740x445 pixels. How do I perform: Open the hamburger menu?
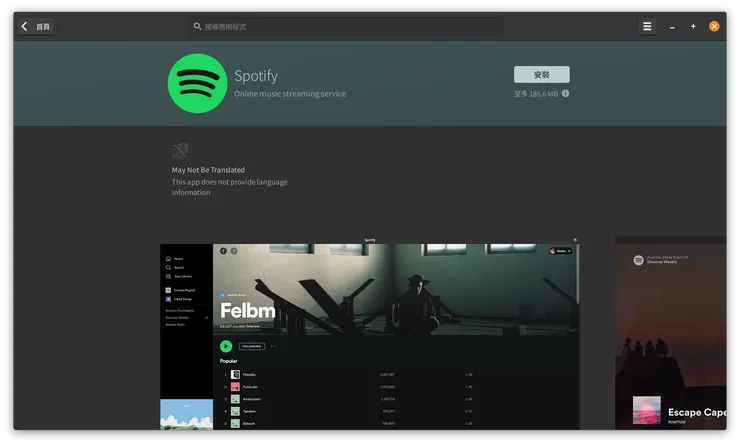647,26
